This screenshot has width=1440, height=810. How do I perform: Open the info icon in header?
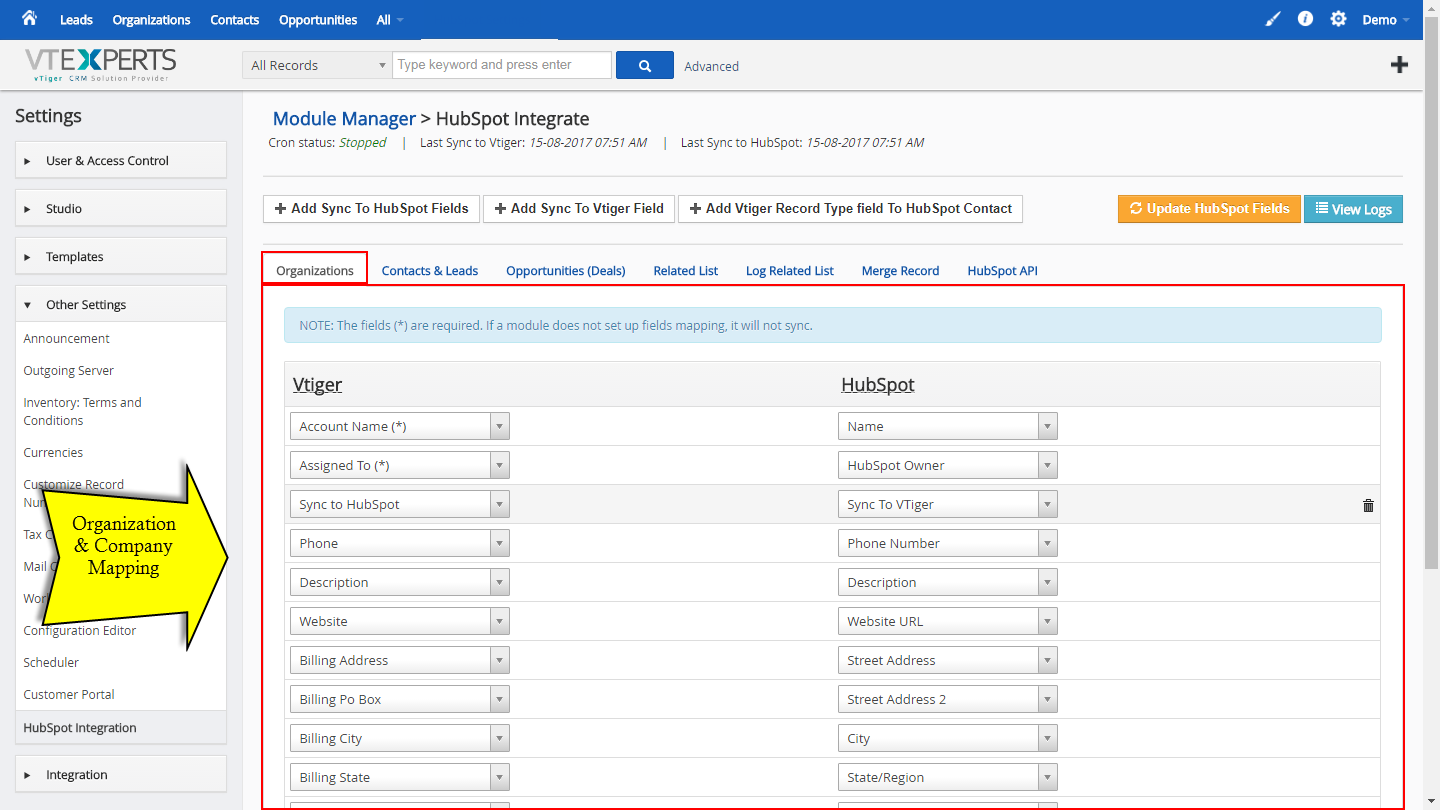pos(1305,19)
